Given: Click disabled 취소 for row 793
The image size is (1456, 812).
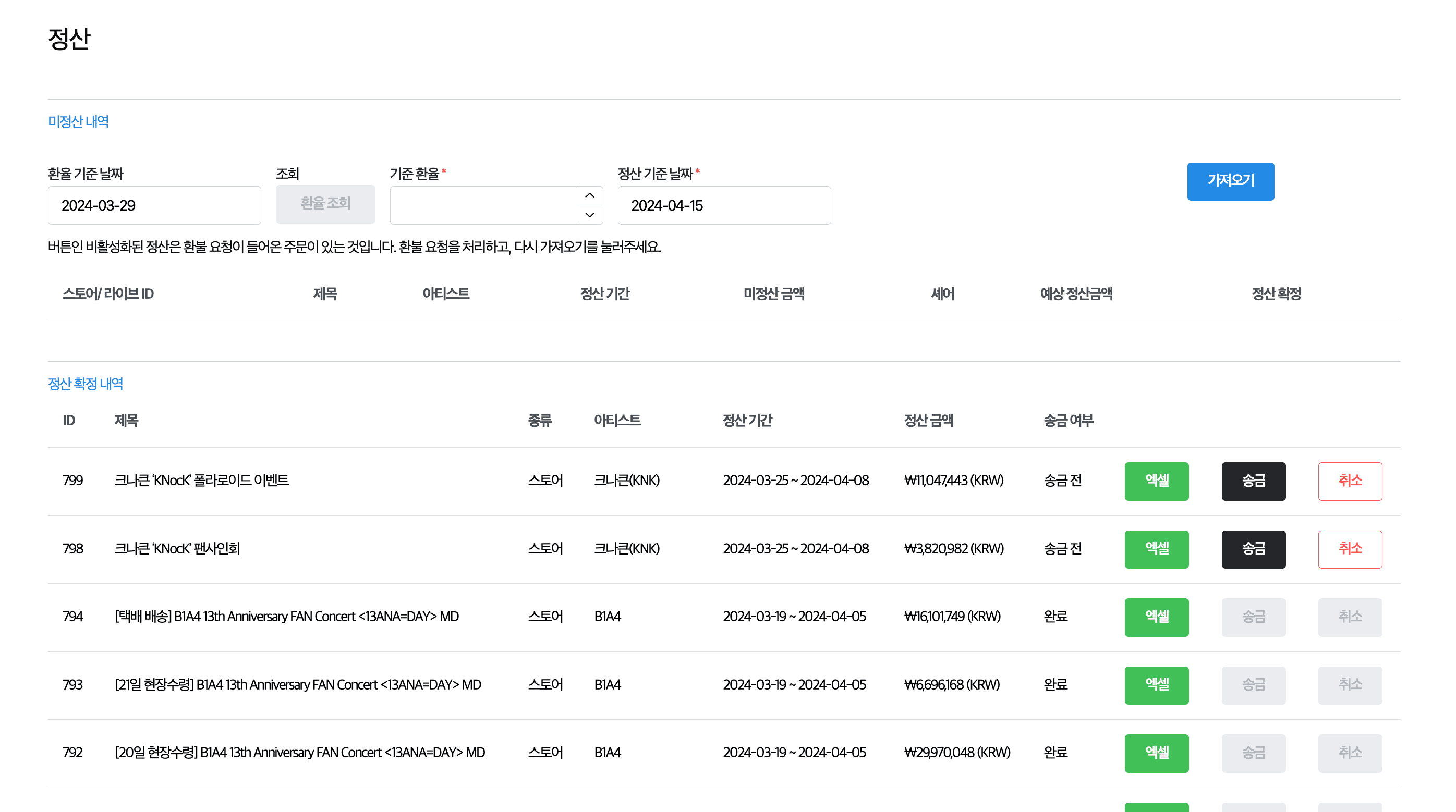Looking at the screenshot, I should (1350, 685).
